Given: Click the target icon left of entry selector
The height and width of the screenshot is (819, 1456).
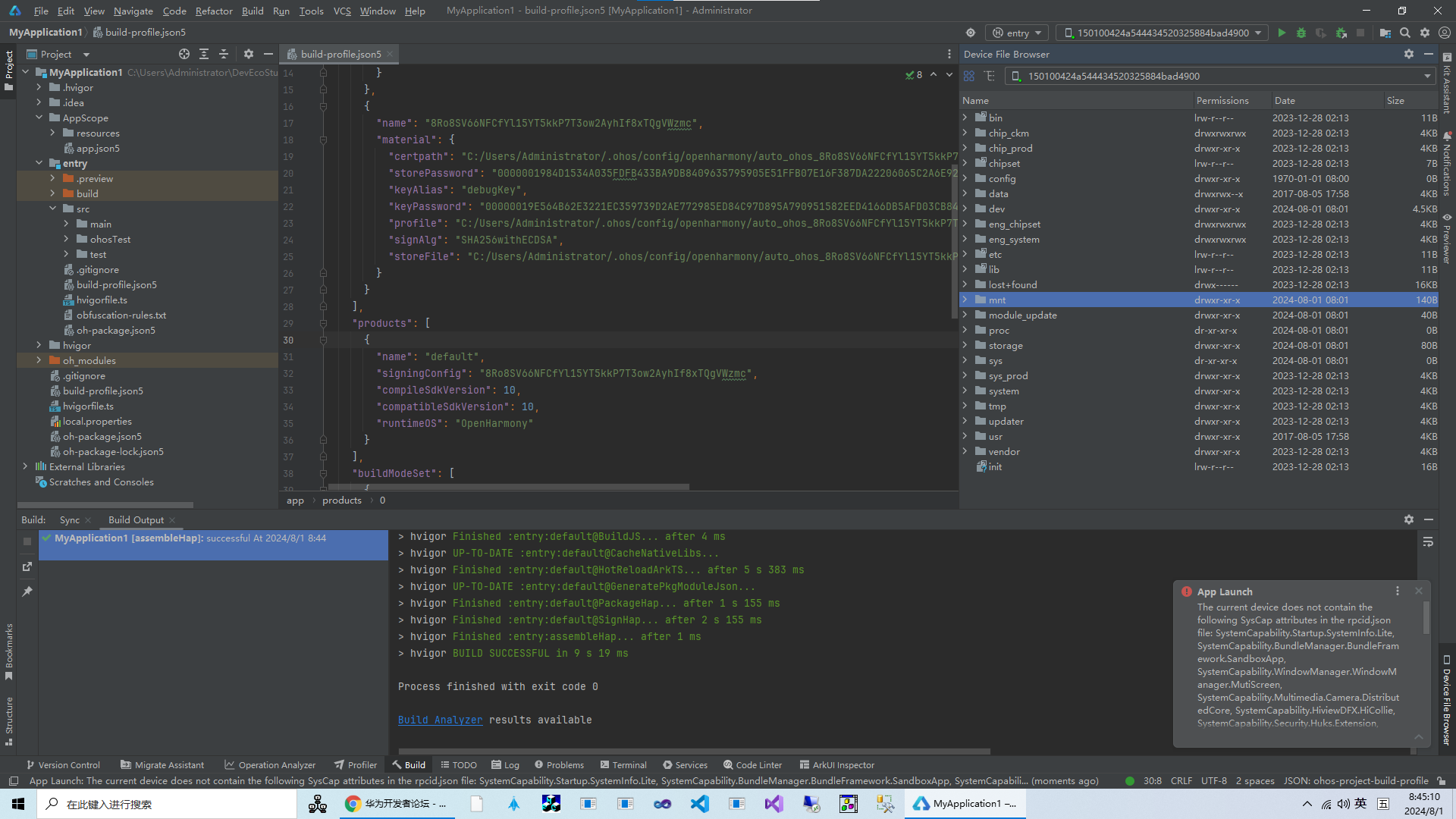Looking at the screenshot, I should (971, 33).
